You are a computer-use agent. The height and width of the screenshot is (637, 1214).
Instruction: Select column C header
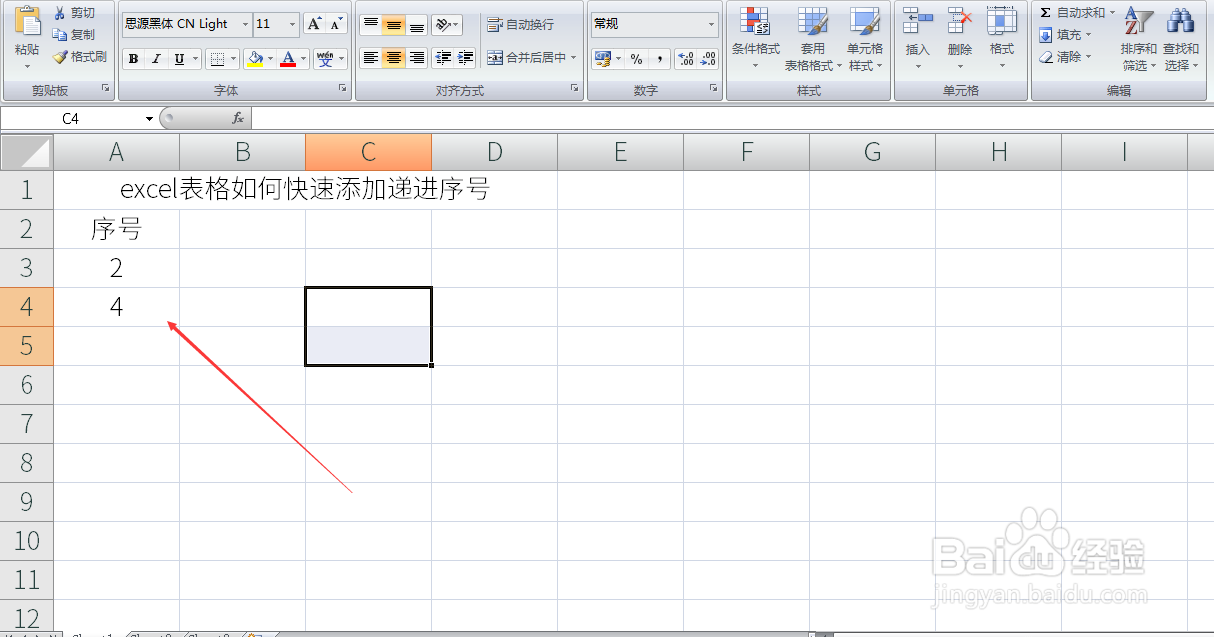click(x=368, y=152)
